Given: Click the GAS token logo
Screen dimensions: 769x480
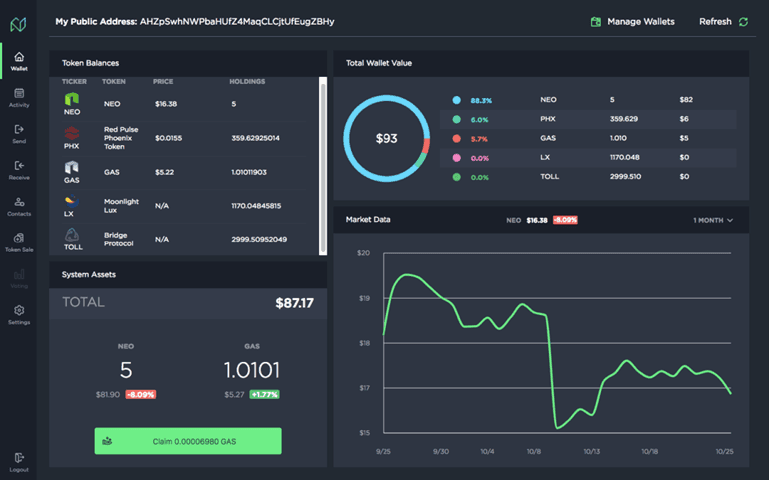Looking at the screenshot, I should (72, 168).
